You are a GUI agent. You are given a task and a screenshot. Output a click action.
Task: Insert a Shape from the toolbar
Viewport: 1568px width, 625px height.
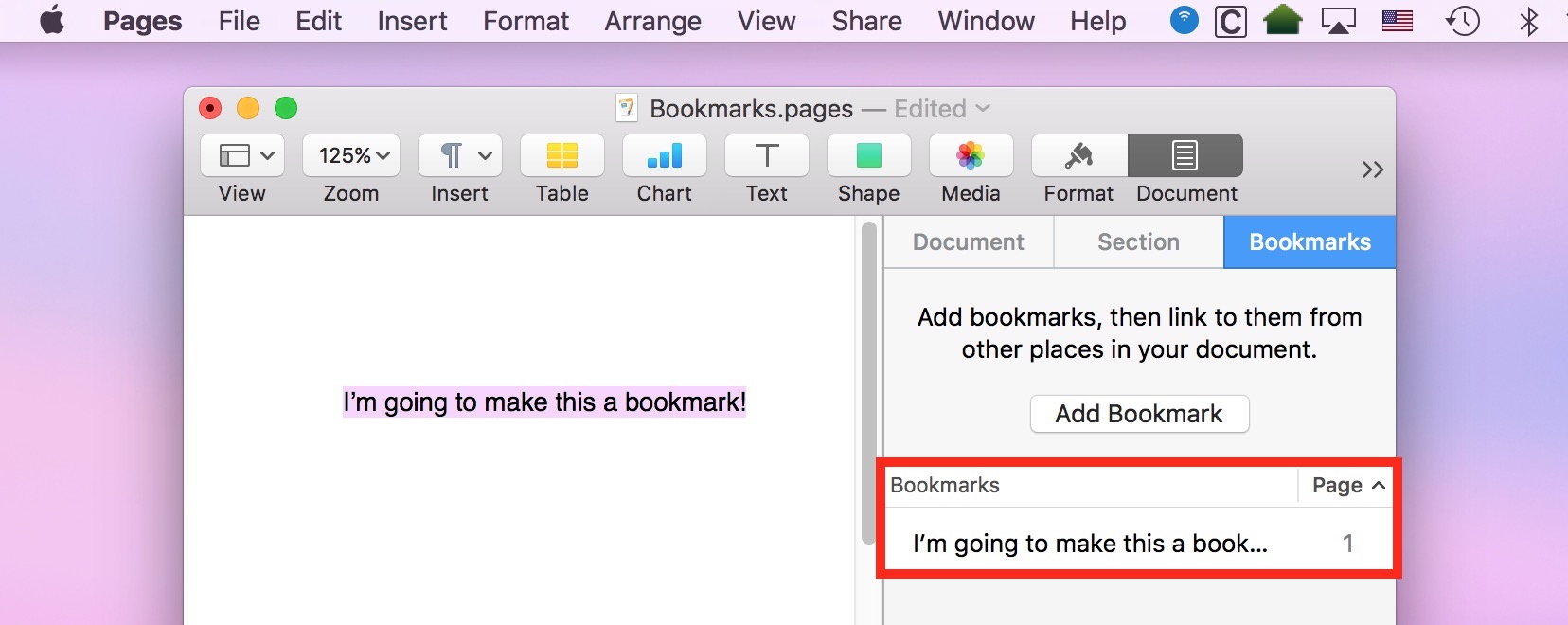pyautogui.click(x=869, y=155)
